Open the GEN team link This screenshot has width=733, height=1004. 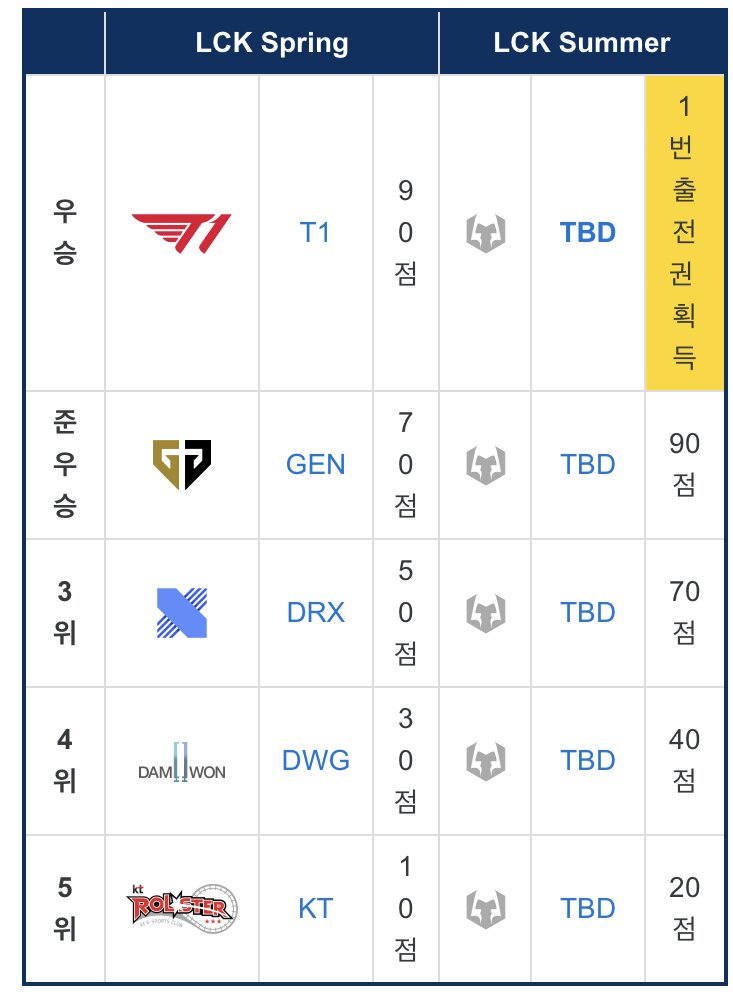click(x=316, y=464)
